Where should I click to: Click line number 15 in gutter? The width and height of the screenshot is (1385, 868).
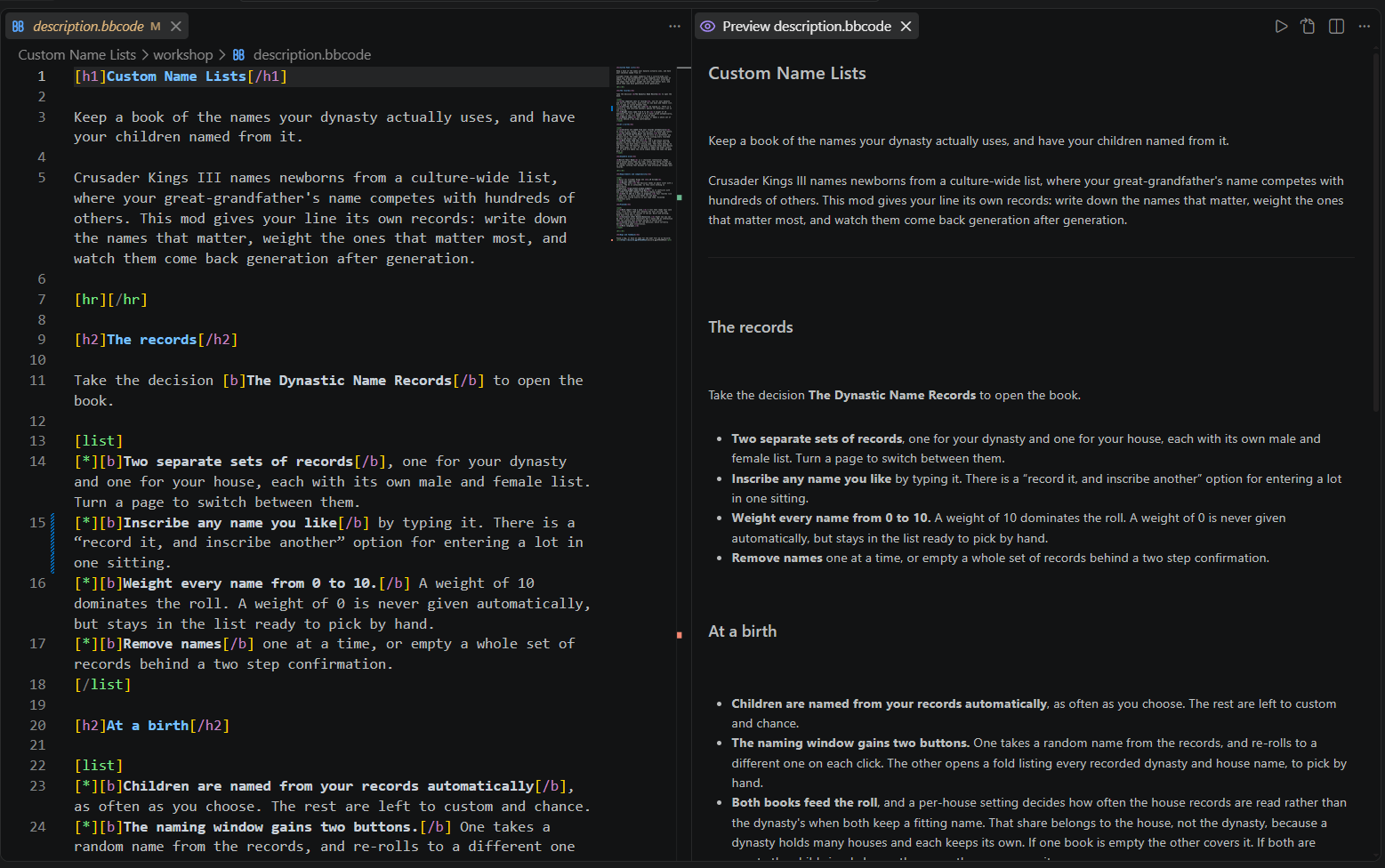(37, 522)
